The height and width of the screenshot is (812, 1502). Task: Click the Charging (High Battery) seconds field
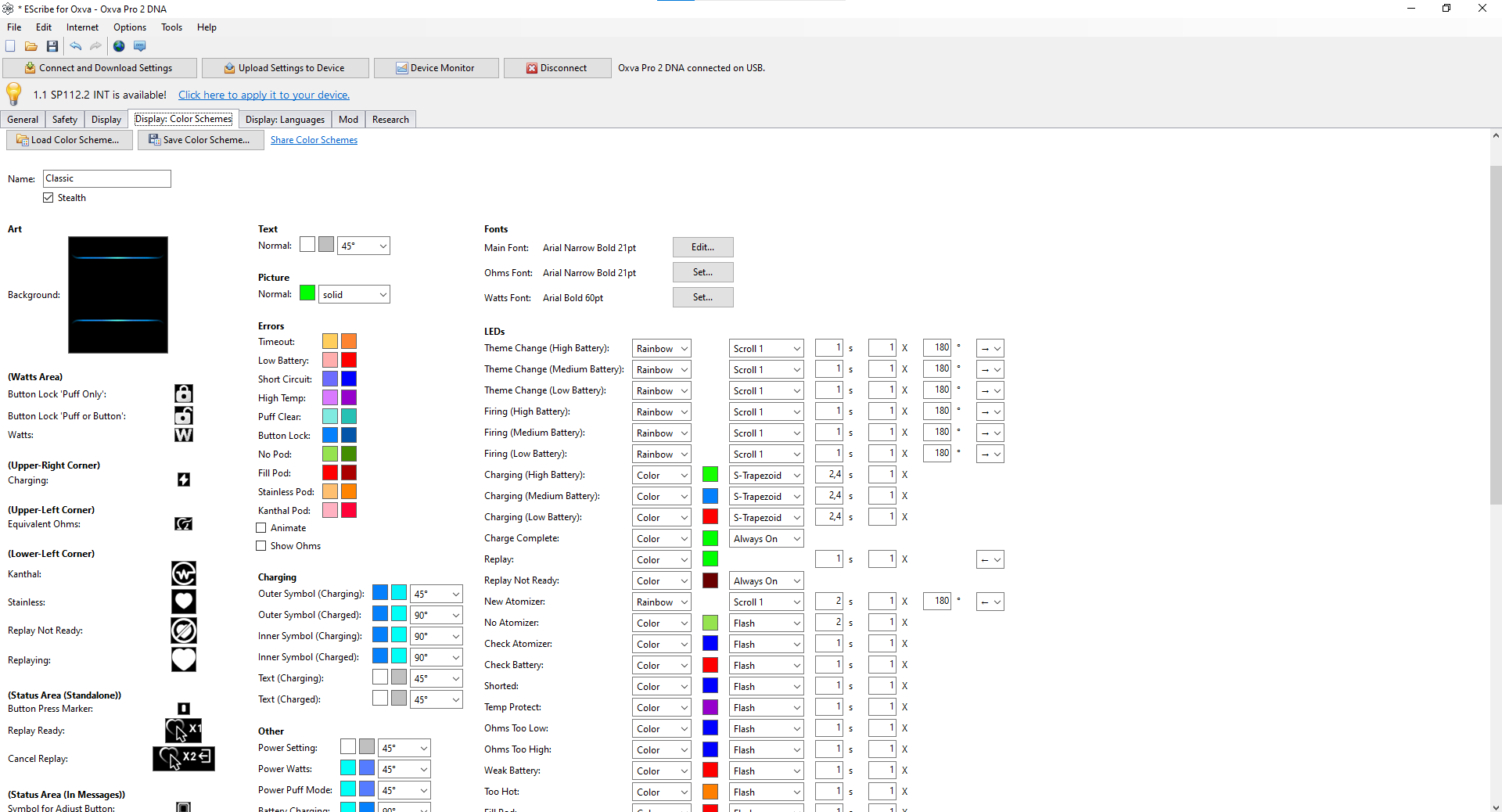pyautogui.click(x=829, y=475)
